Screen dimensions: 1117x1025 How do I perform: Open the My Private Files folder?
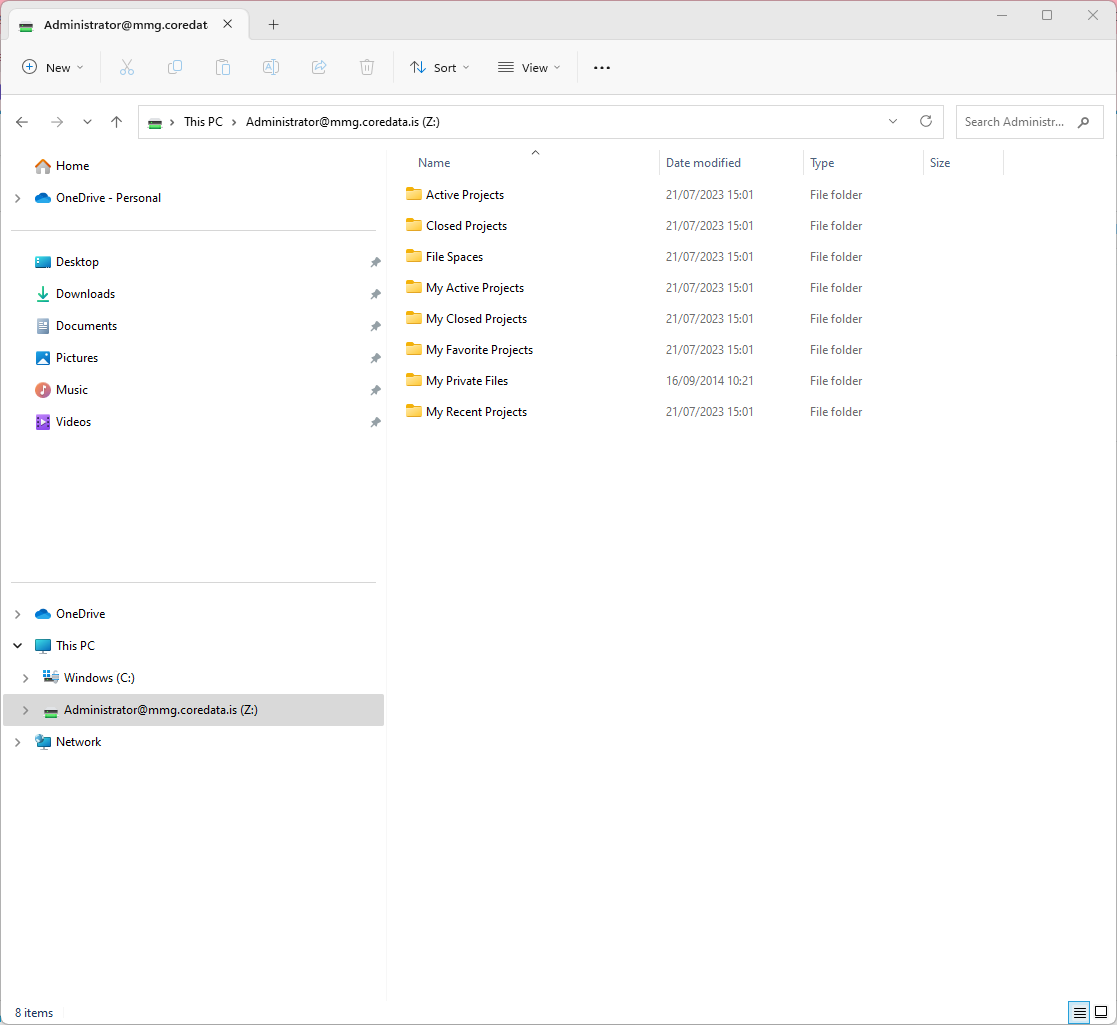coord(466,381)
